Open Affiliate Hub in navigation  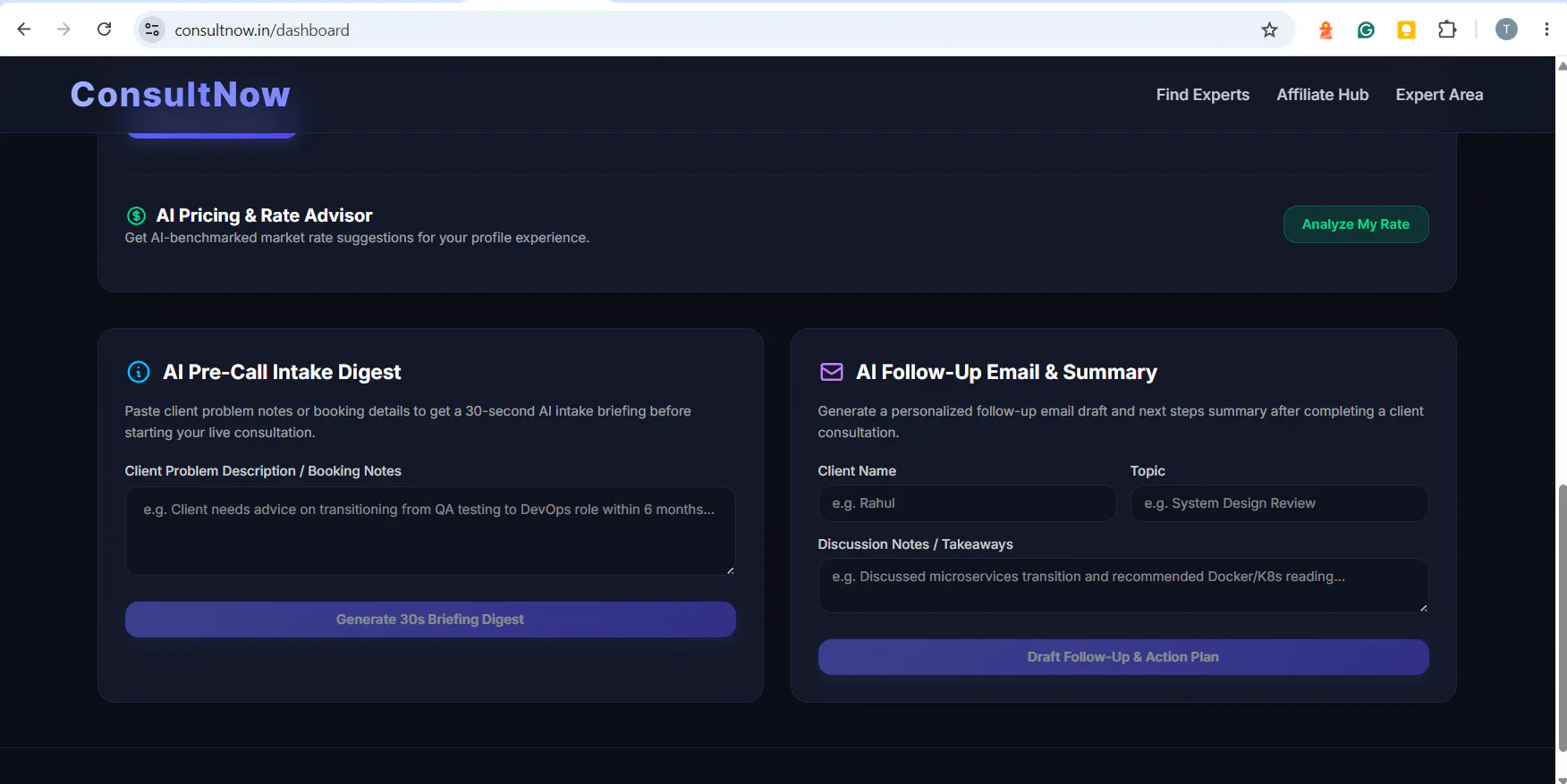point(1322,95)
